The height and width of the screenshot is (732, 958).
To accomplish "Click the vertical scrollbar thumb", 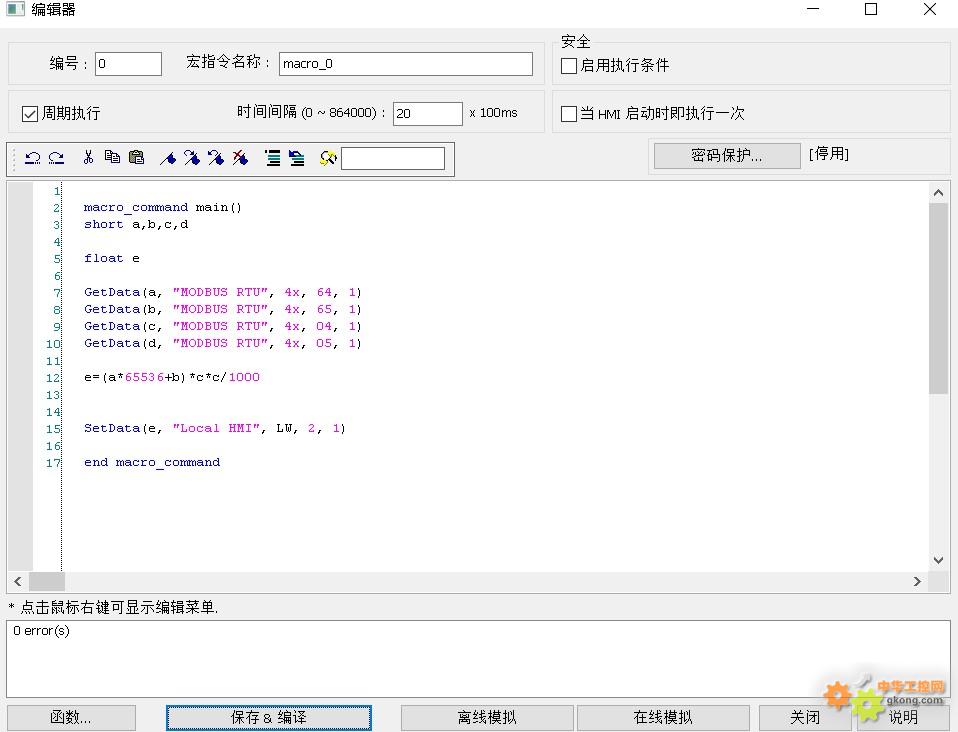I will point(938,298).
